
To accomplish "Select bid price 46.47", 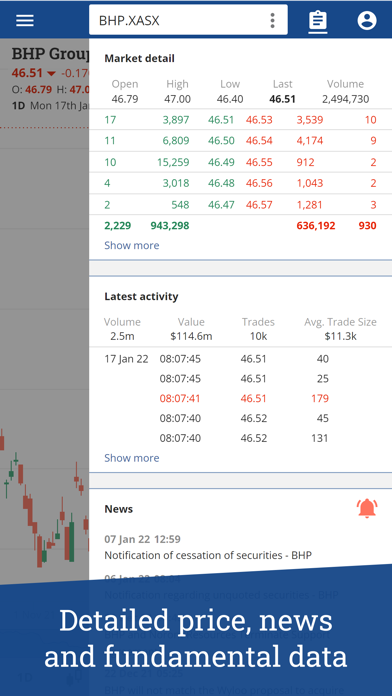I will click(221, 205).
